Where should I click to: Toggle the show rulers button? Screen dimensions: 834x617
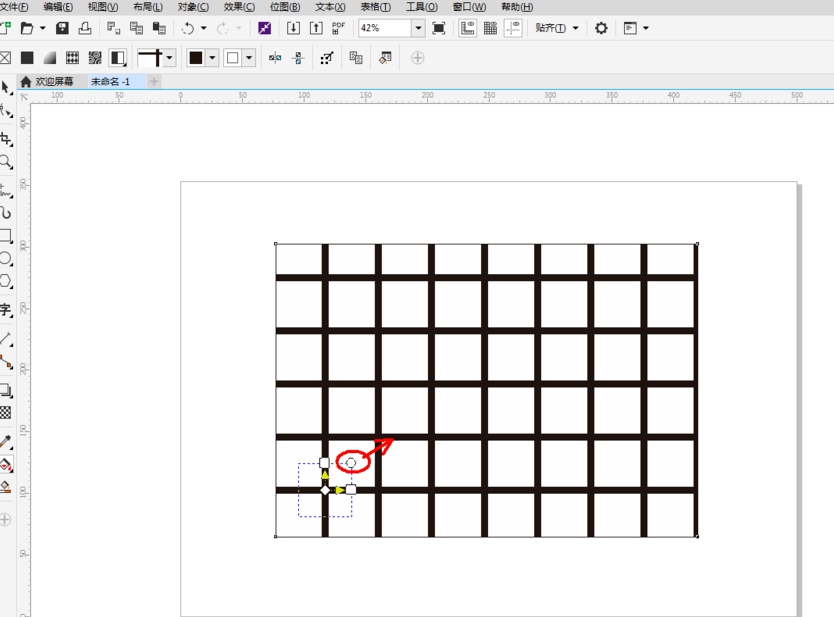pyautogui.click(x=467, y=28)
